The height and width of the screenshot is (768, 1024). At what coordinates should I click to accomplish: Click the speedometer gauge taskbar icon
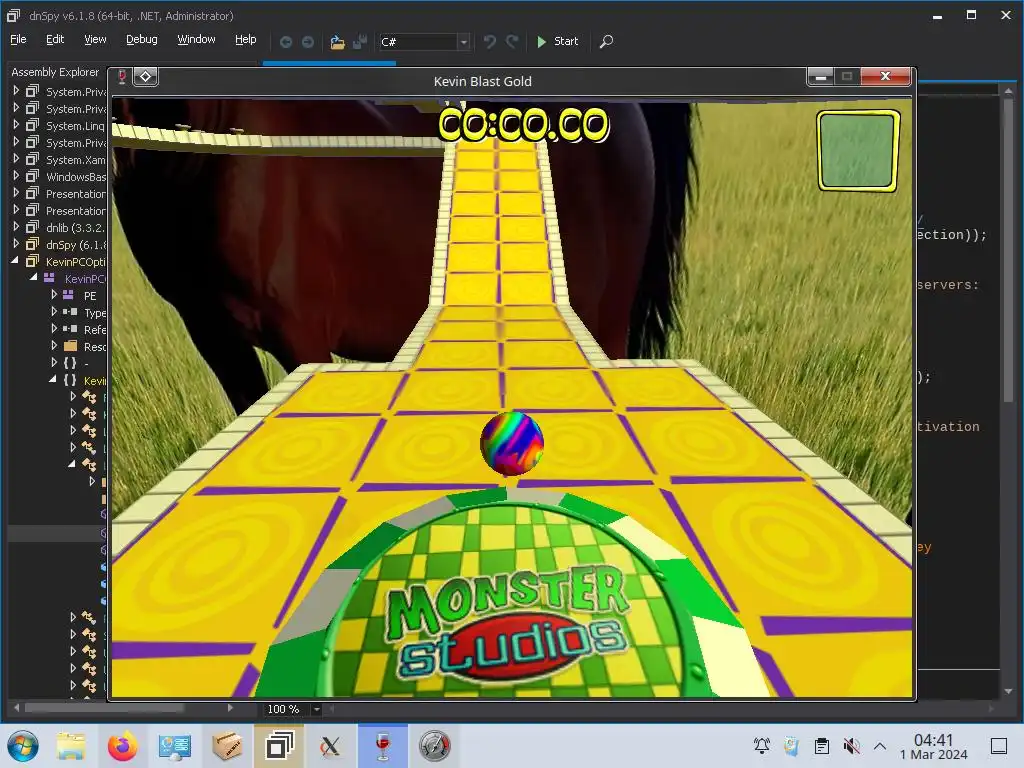434,746
